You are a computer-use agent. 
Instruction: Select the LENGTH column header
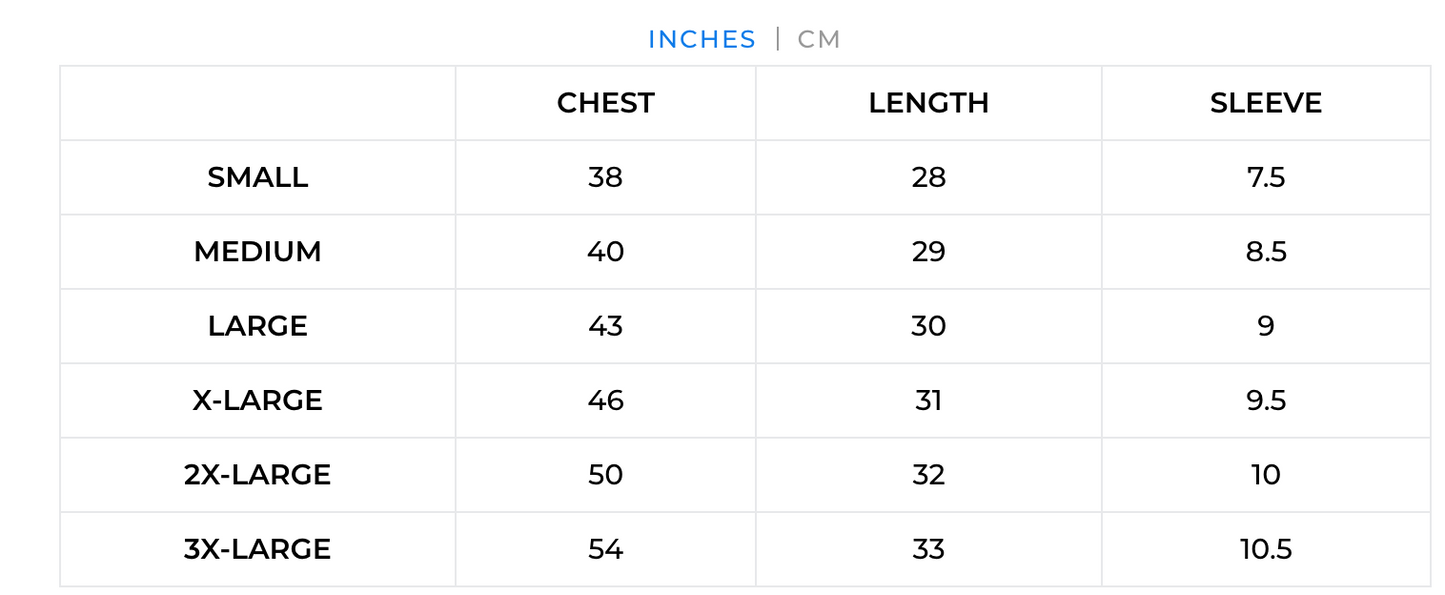point(928,103)
